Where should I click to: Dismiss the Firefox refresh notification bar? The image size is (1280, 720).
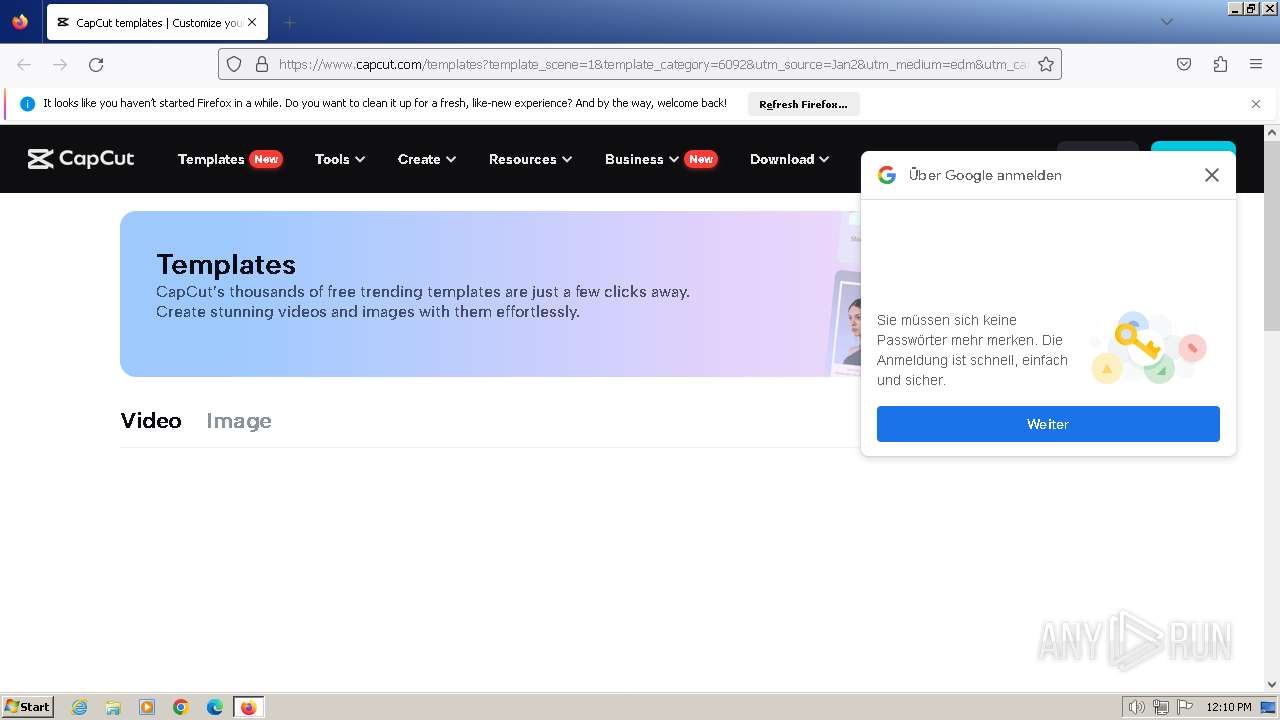pyautogui.click(x=1256, y=104)
